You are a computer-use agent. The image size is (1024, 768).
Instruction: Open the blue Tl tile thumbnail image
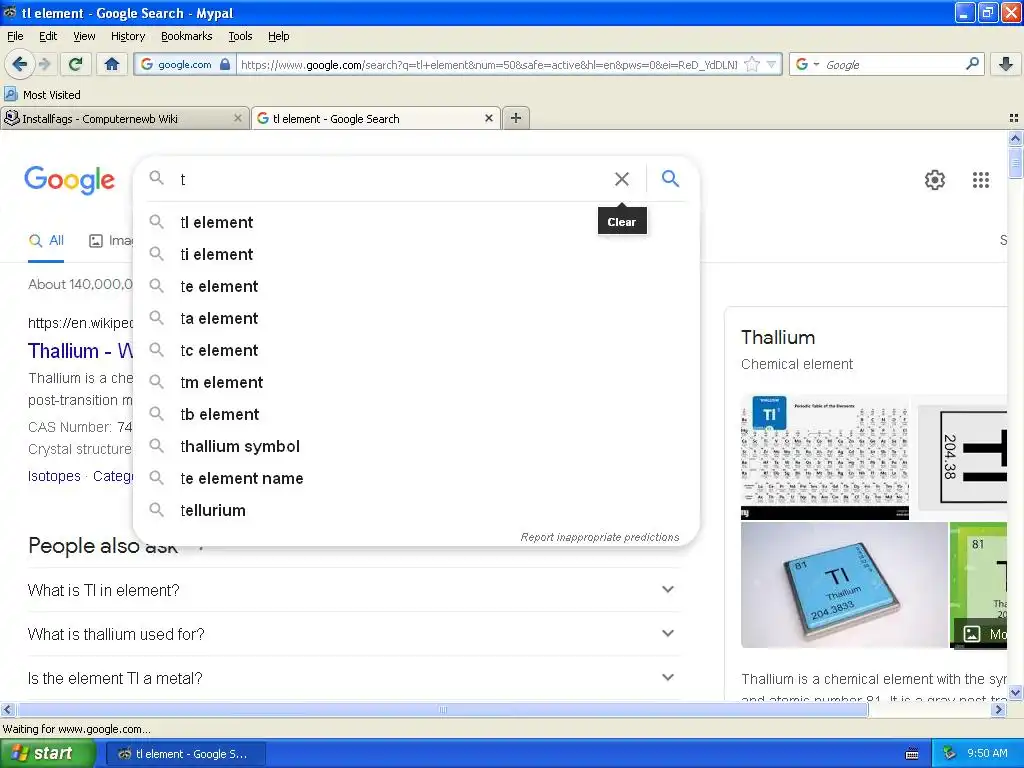(844, 585)
